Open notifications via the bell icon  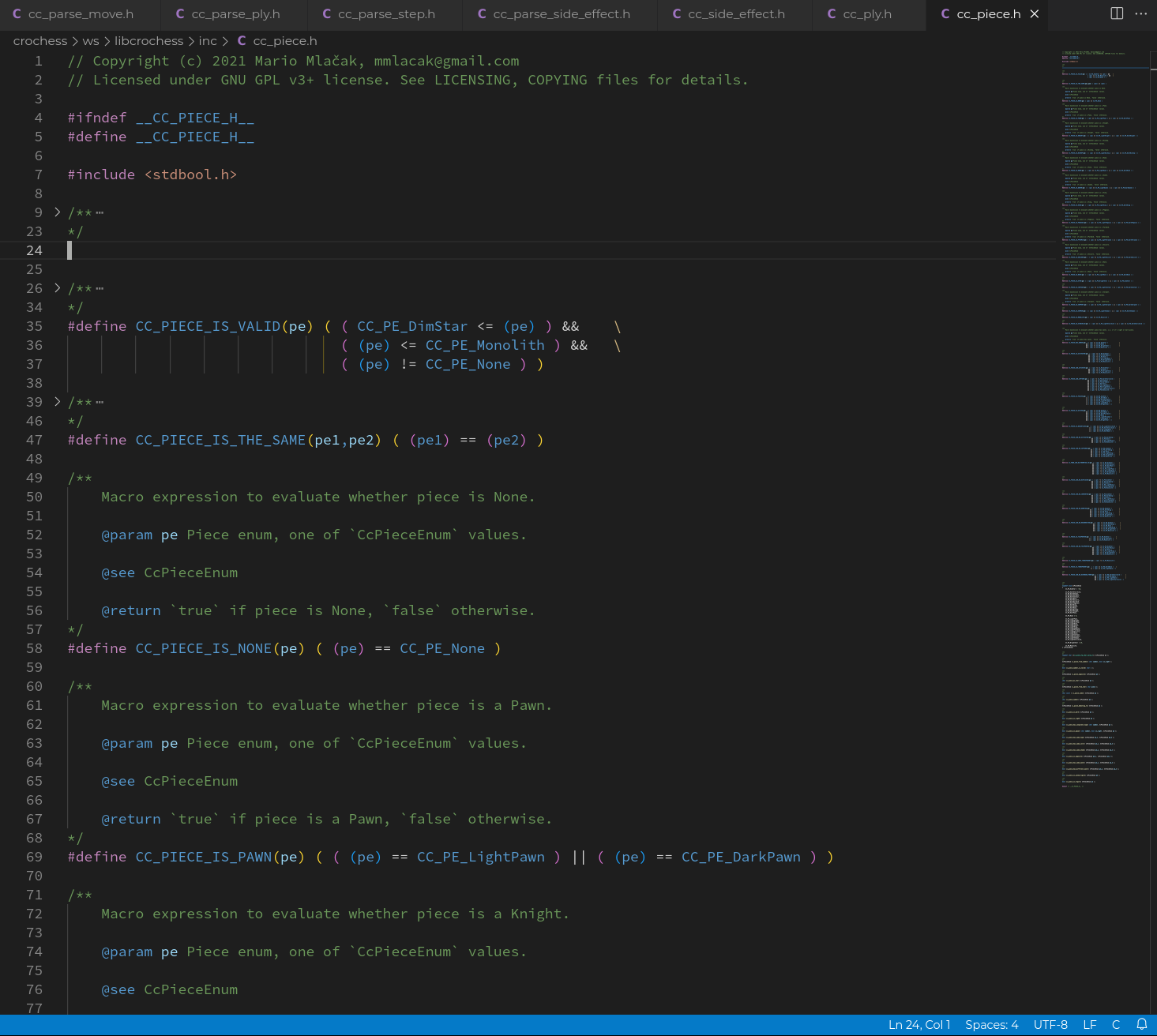[1140, 1024]
